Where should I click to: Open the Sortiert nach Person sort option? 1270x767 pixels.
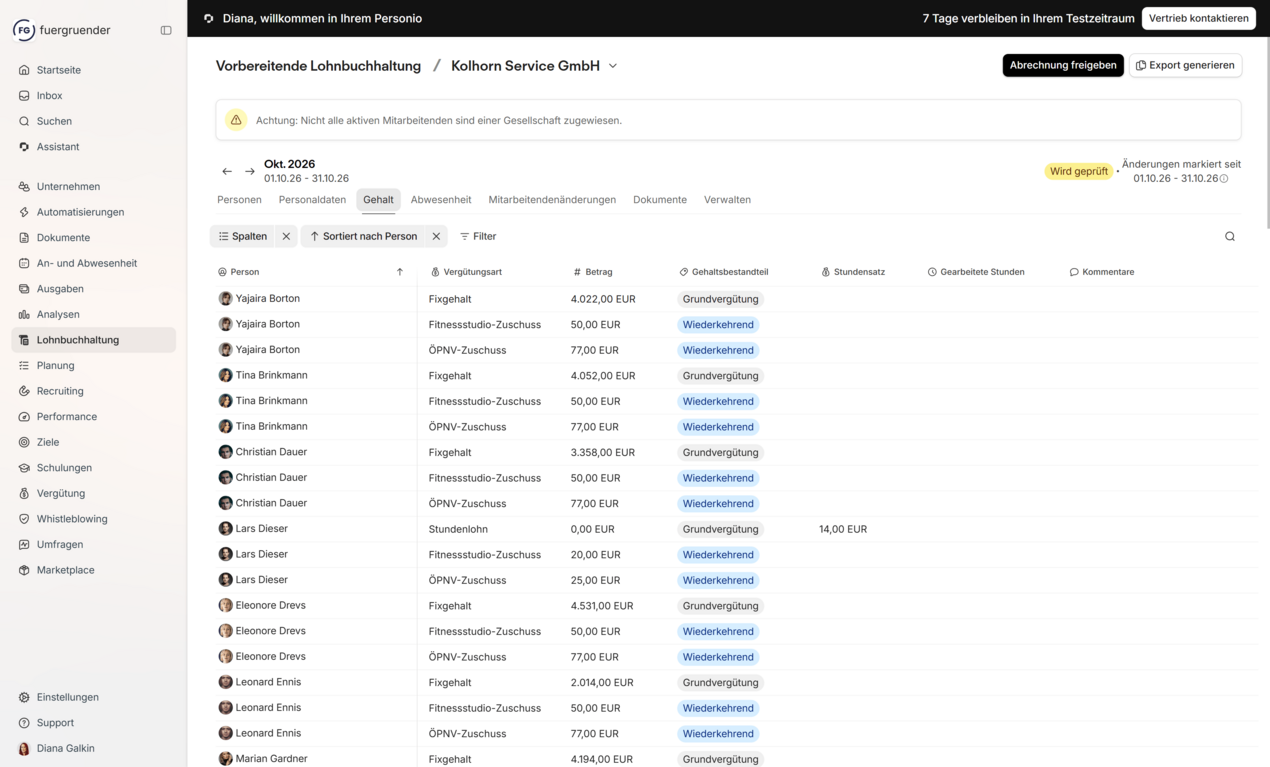(x=363, y=236)
